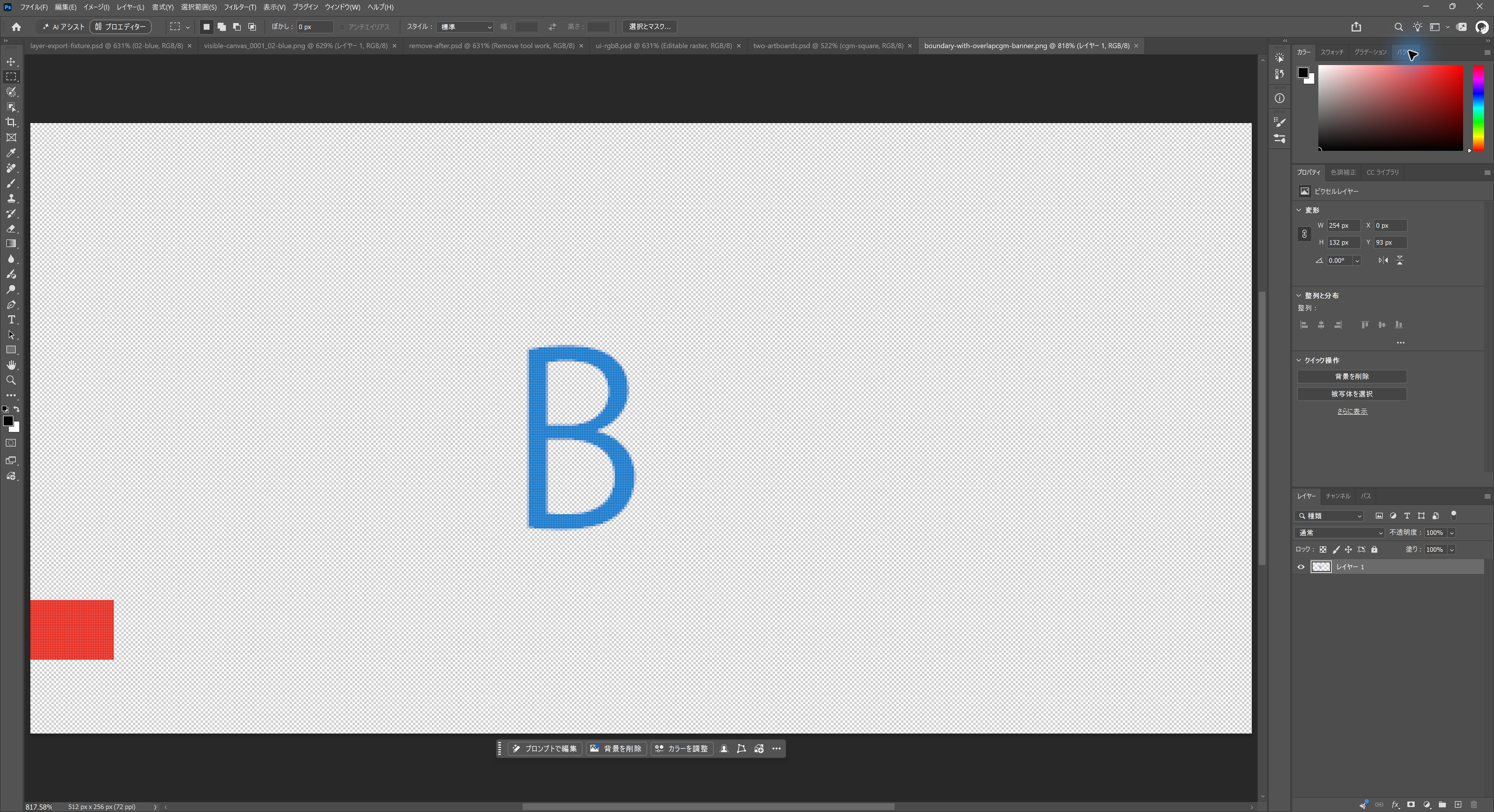Image resolution: width=1494 pixels, height=812 pixels.
Task: Hide レイヤー 1 with the eye icon
Action: (x=1301, y=567)
